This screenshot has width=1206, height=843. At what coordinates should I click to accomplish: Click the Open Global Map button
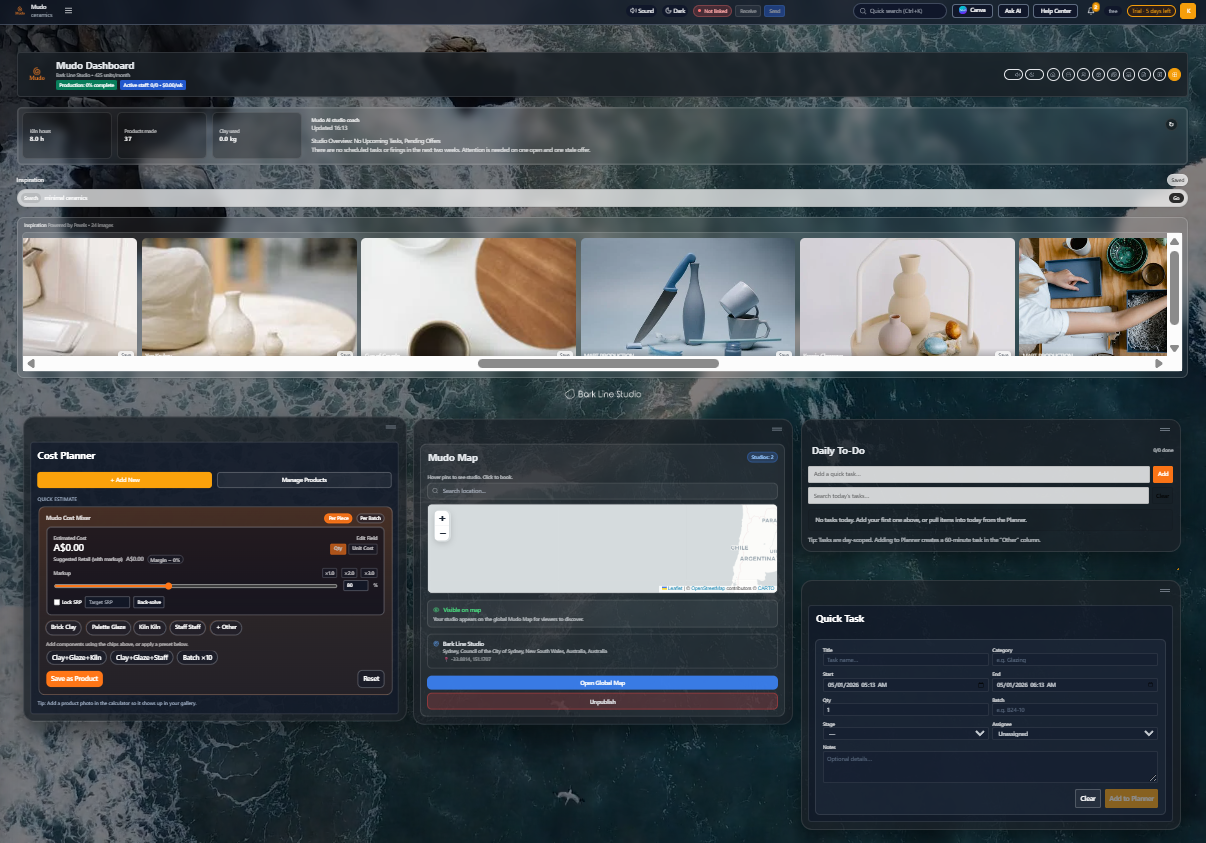point(602,682)
